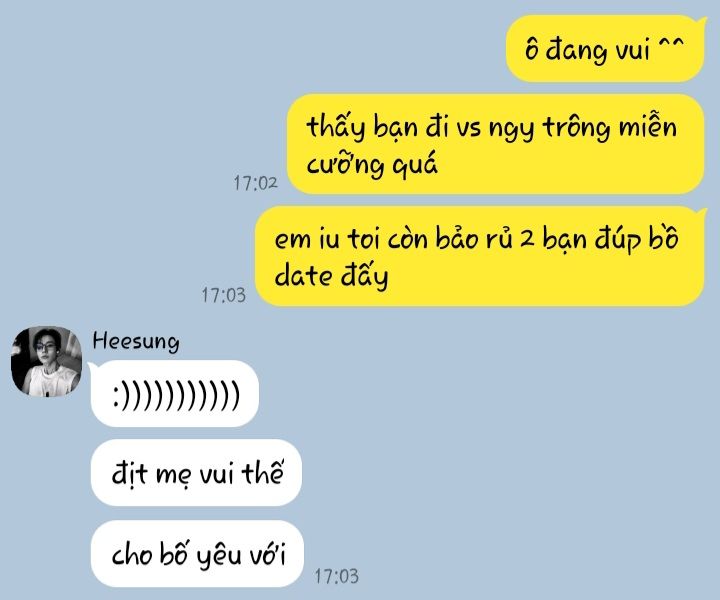Click the word 'trông' in the yellow message
Screen dimensions: 720x600
click(577, 128)
